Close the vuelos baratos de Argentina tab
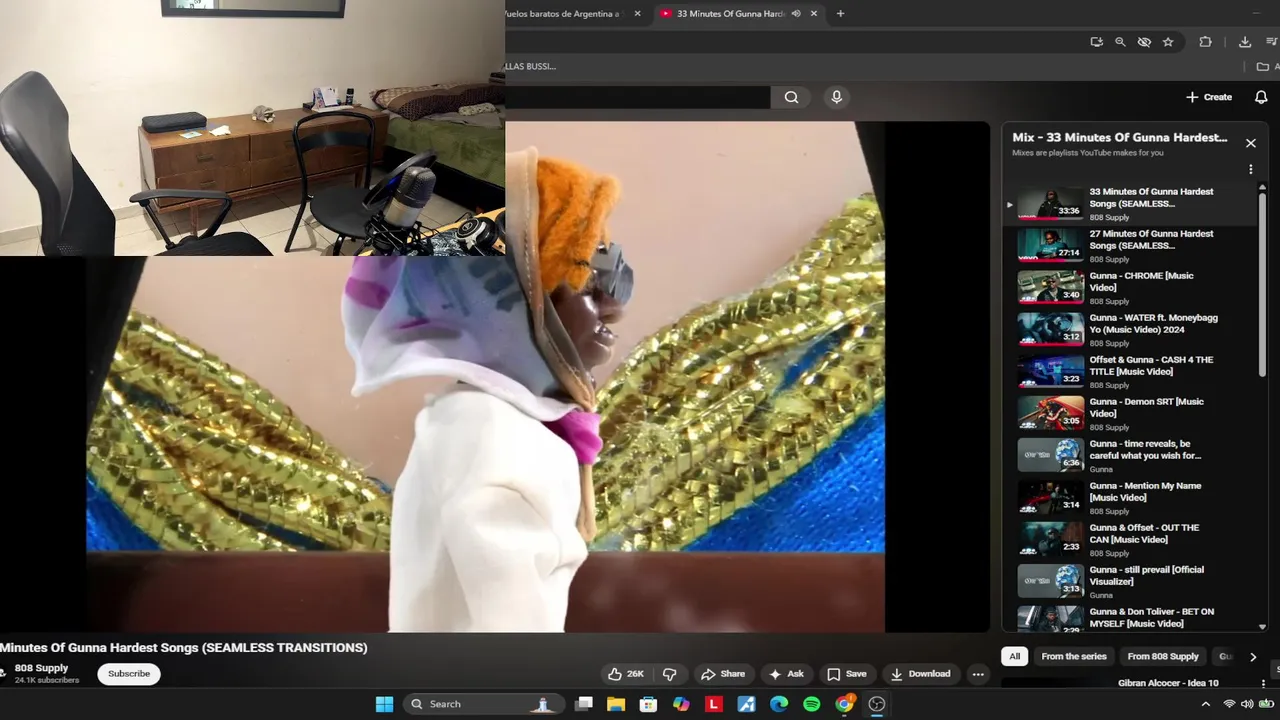Viewport: 1280px width, 720px height. click(637, 14)
